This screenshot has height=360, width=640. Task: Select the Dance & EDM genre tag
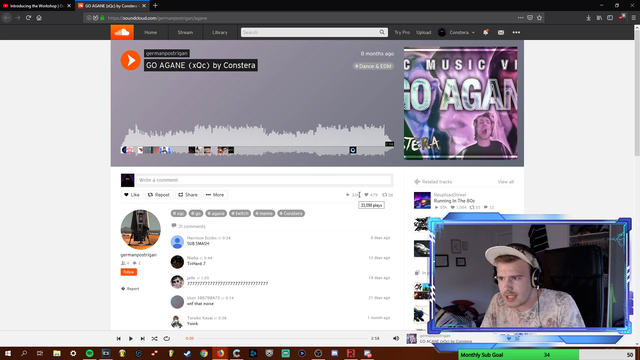[373, 66]
